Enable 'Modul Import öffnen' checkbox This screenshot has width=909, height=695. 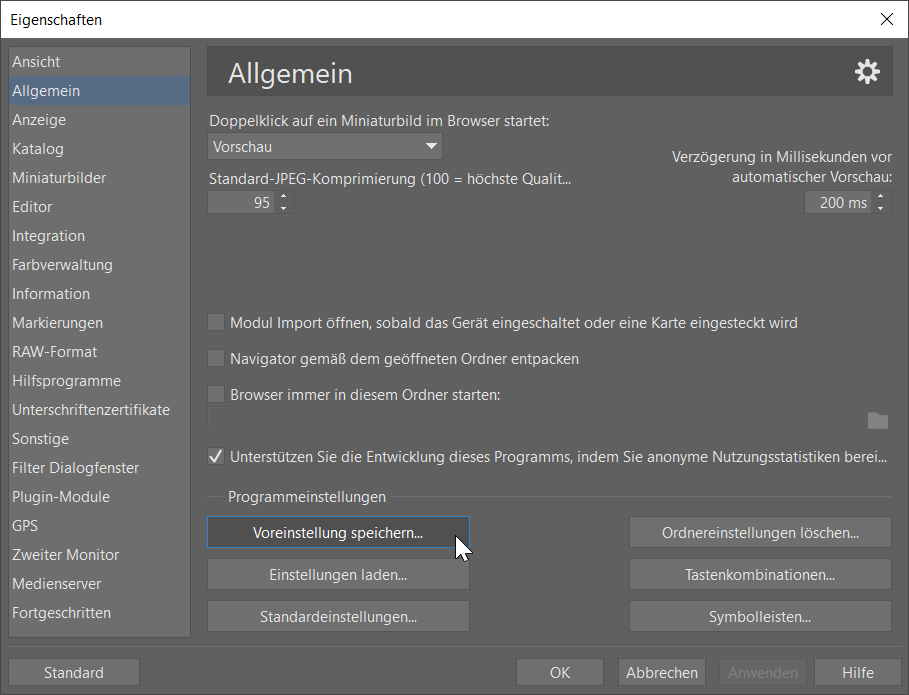point(215,322)
